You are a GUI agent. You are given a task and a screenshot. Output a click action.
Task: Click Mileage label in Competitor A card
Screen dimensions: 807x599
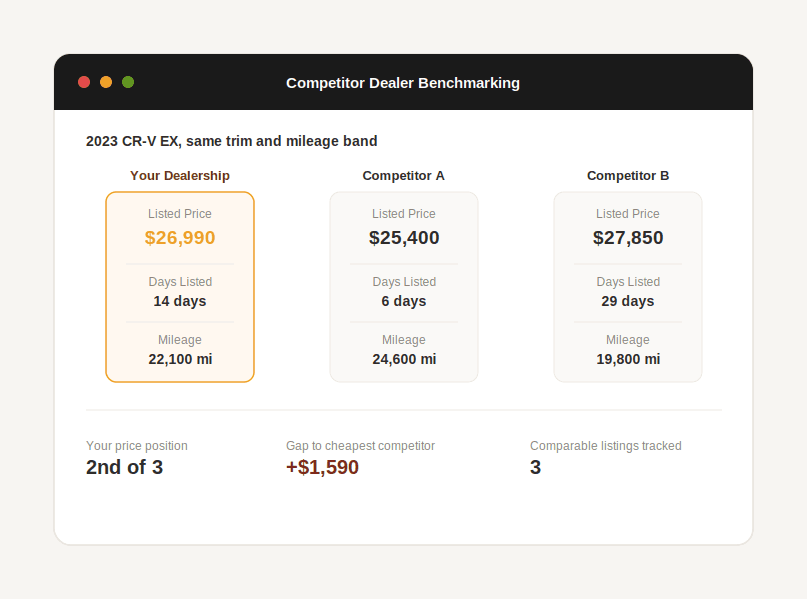404,340
